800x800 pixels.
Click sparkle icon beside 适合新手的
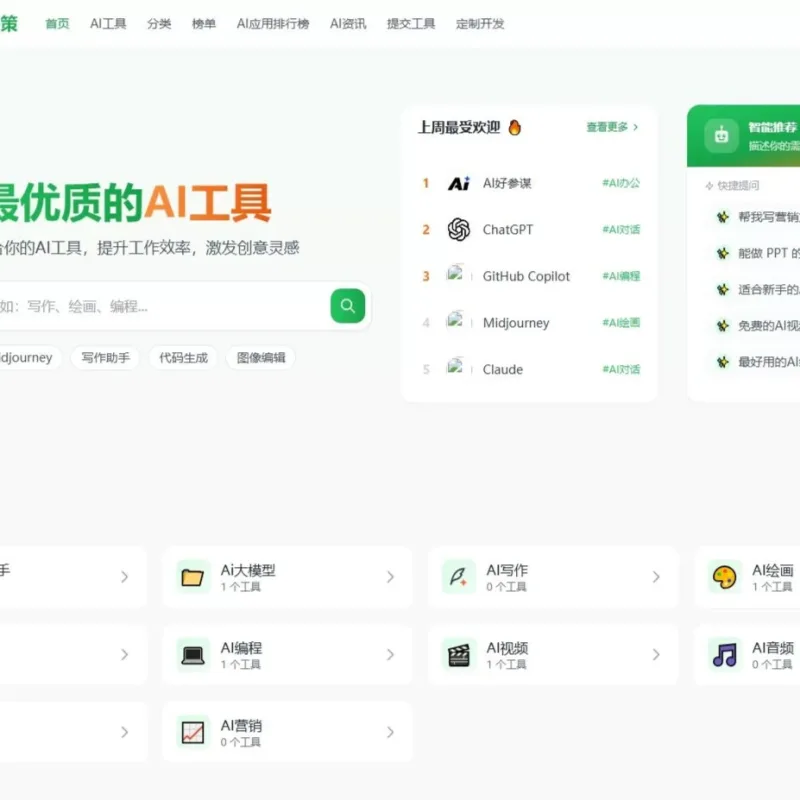click(x=722, y=290)
